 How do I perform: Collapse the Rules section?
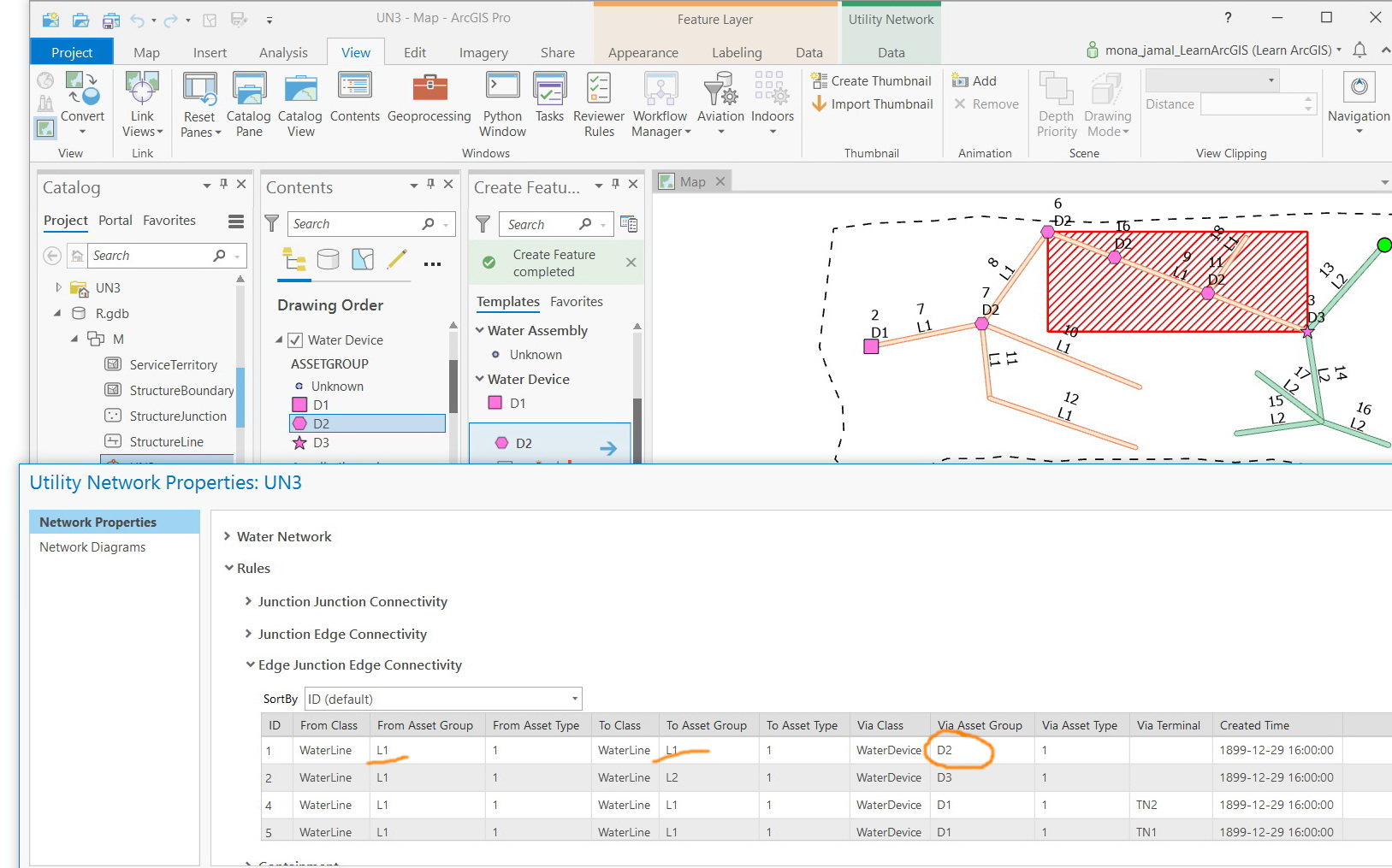pos(229,568)
